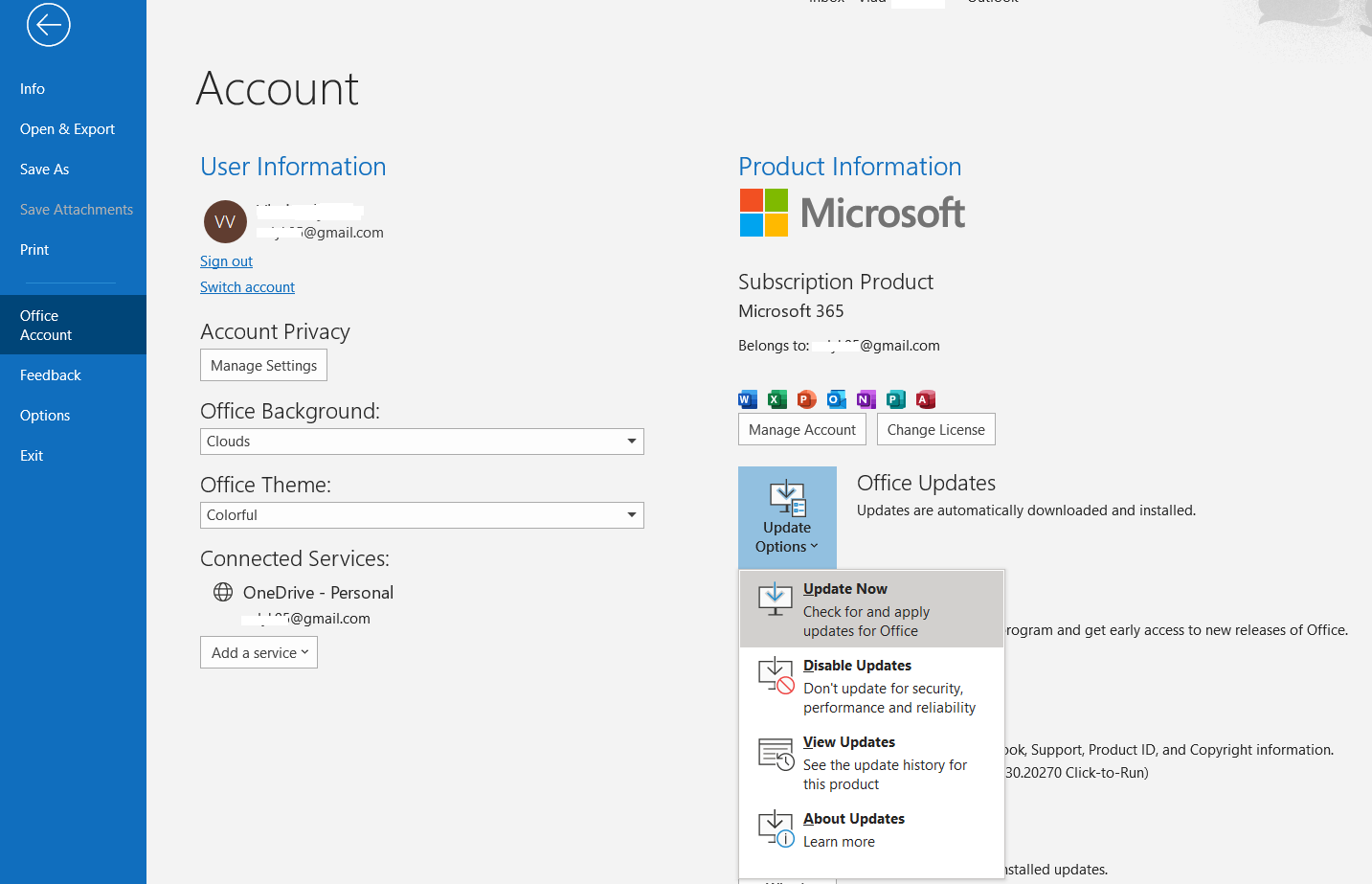Viewport: 1372px width, 884px height.
Task: Click the Microsoft 365 product text
Action: pyautogui.click(x=791, y=311)
